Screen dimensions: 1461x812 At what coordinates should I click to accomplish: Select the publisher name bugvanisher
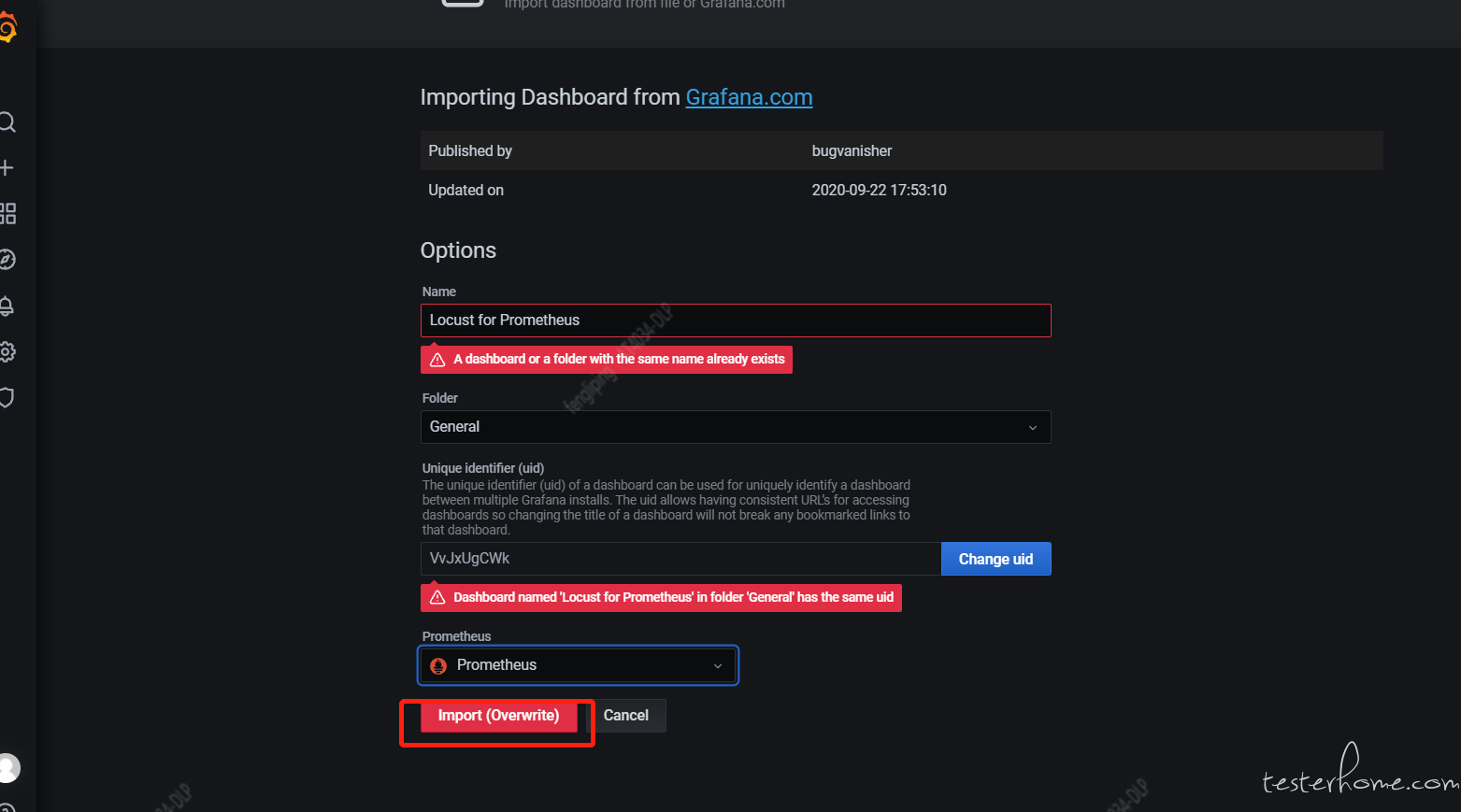click(x=852, y=150)
